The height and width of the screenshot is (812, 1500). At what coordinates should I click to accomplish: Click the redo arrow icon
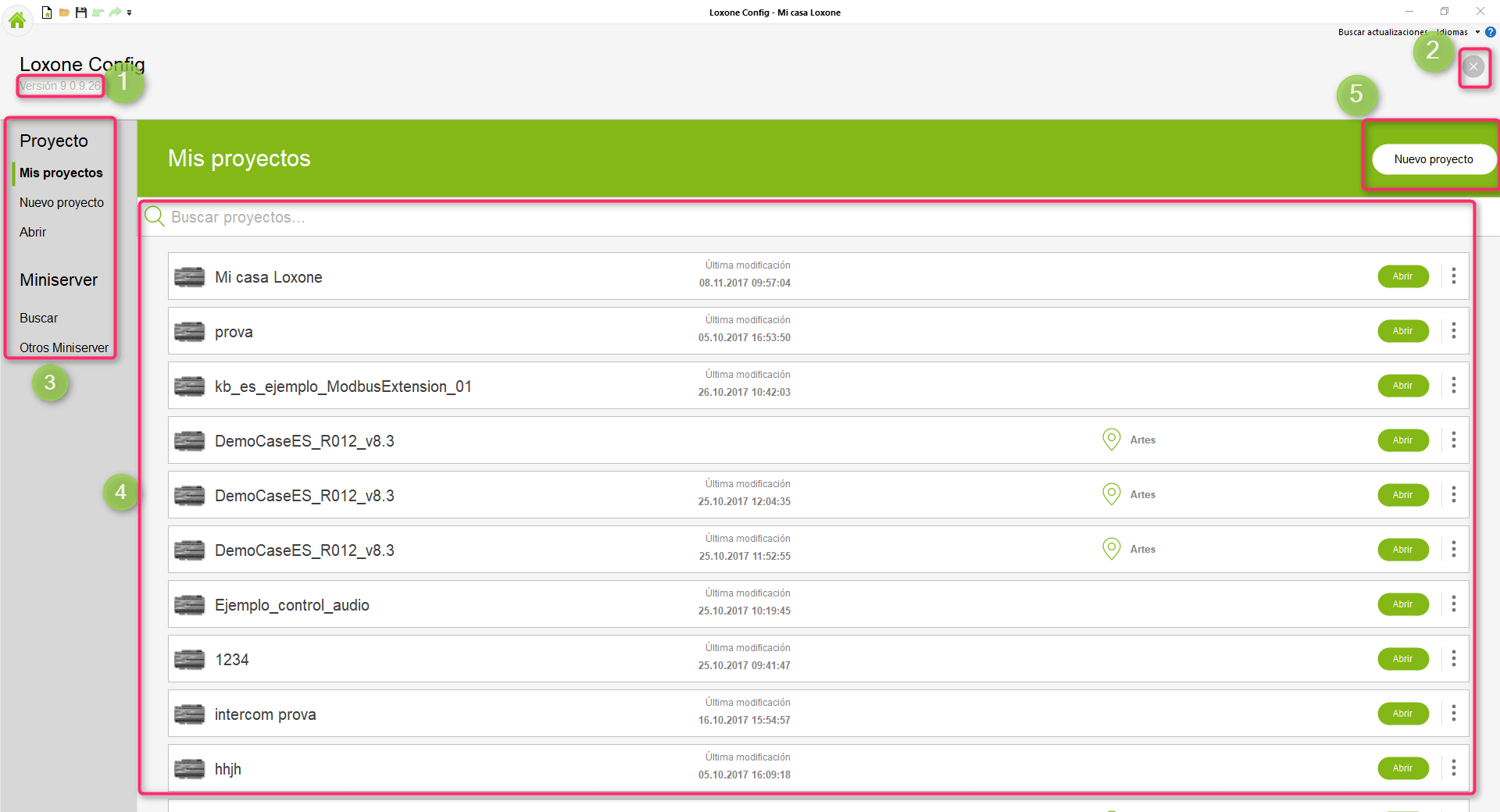coord(115,12)
